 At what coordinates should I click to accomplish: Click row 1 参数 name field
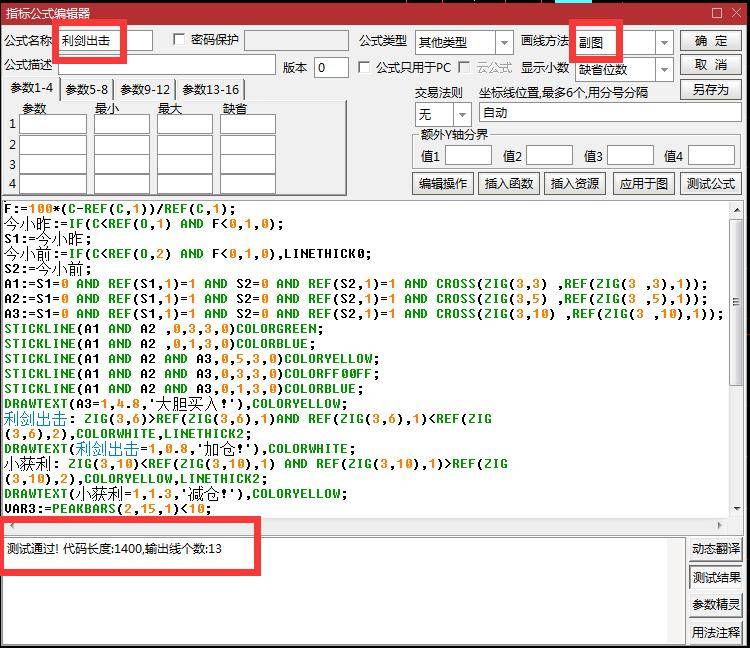click(x=53, y=124)
